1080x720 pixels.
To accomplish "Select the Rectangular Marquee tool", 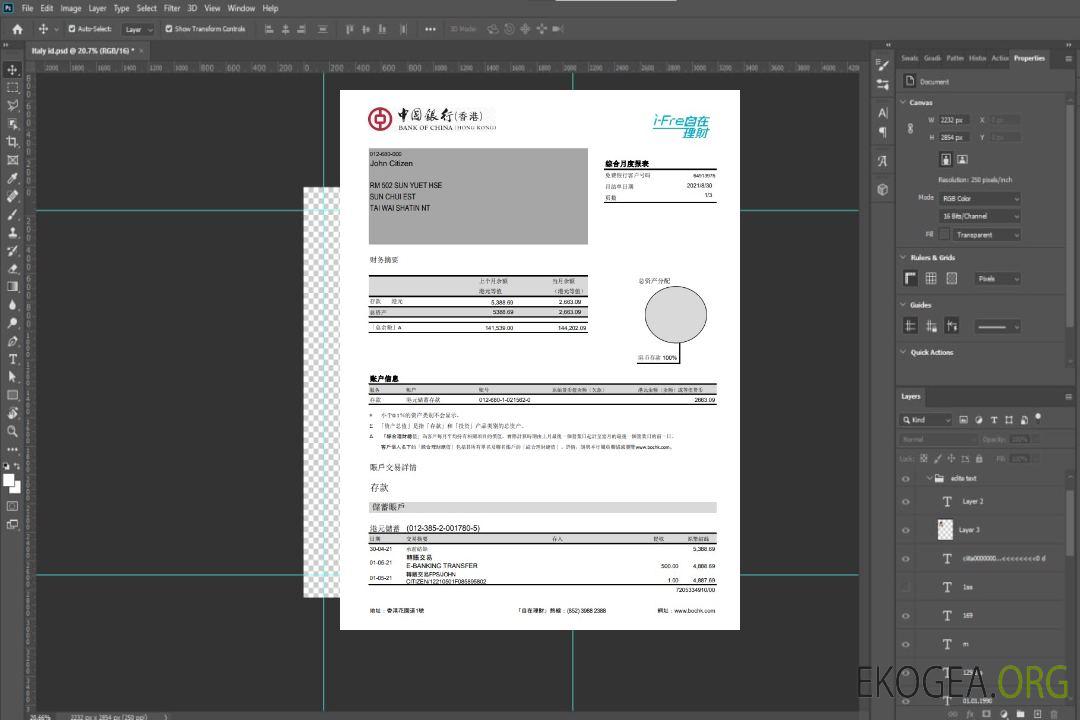I will coord(12,88).
